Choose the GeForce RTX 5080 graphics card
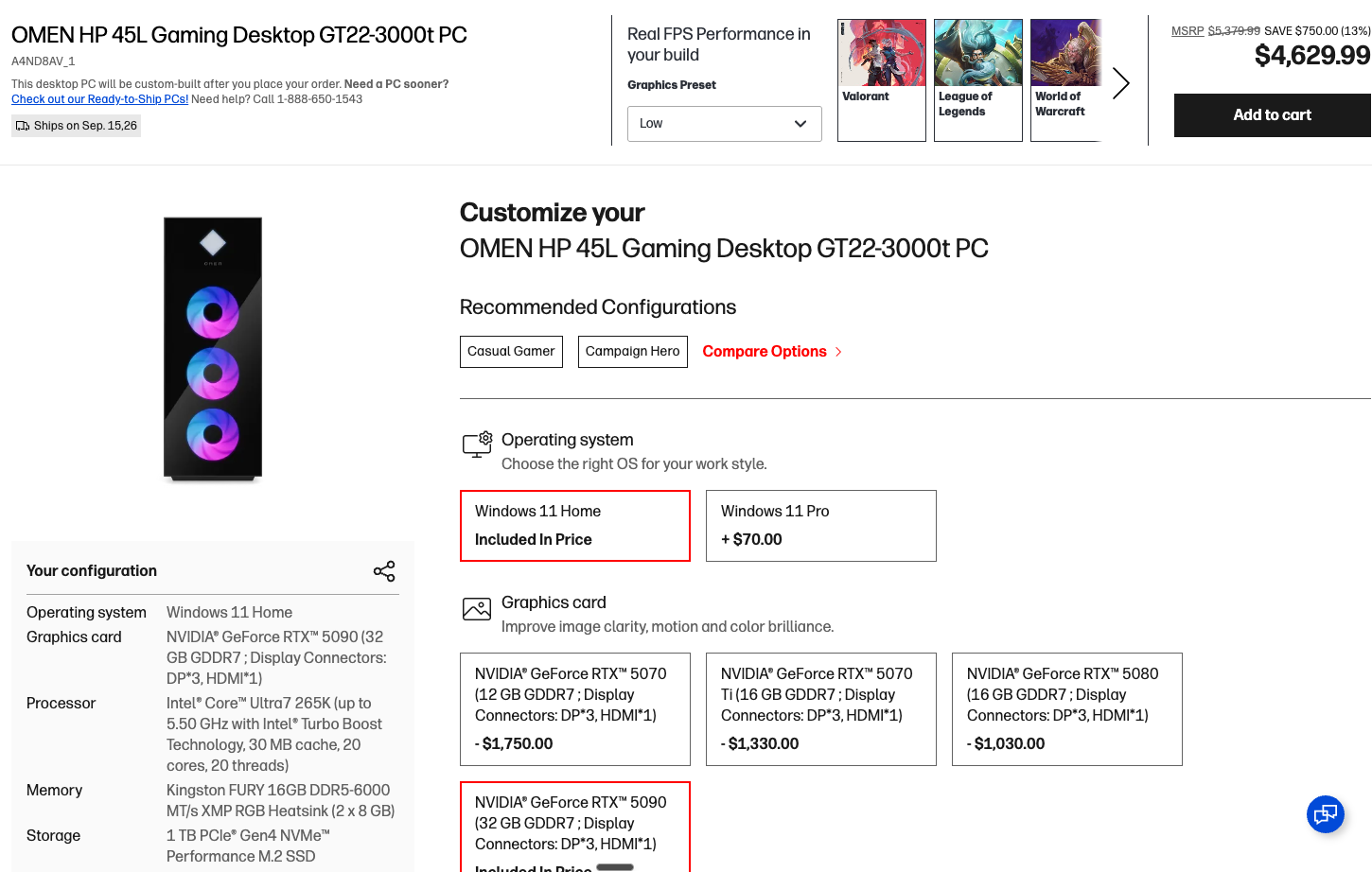The image size is (1372, 872). (x=1067, y=709)
